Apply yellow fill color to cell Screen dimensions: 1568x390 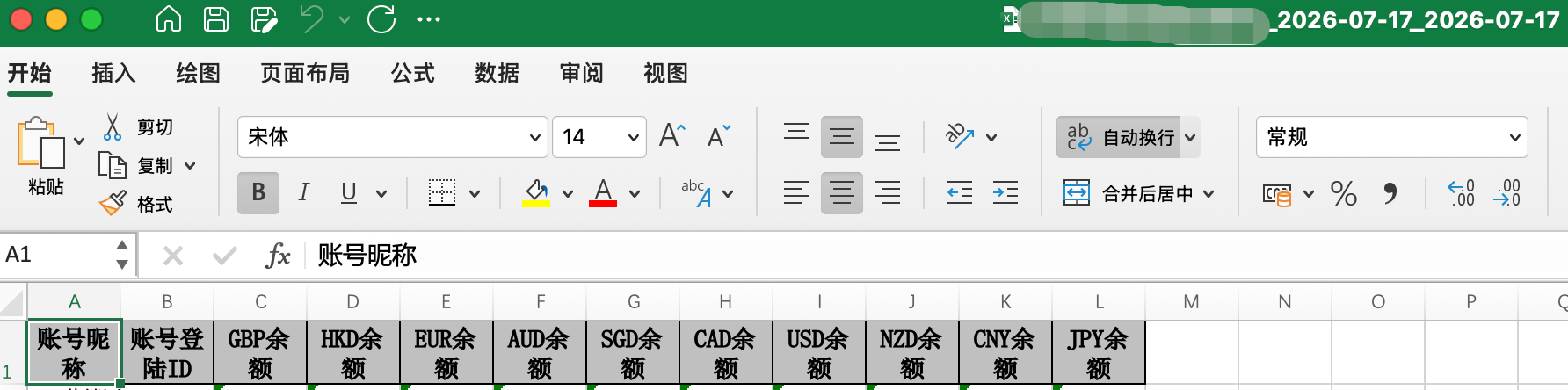click(x=536, y=192)
